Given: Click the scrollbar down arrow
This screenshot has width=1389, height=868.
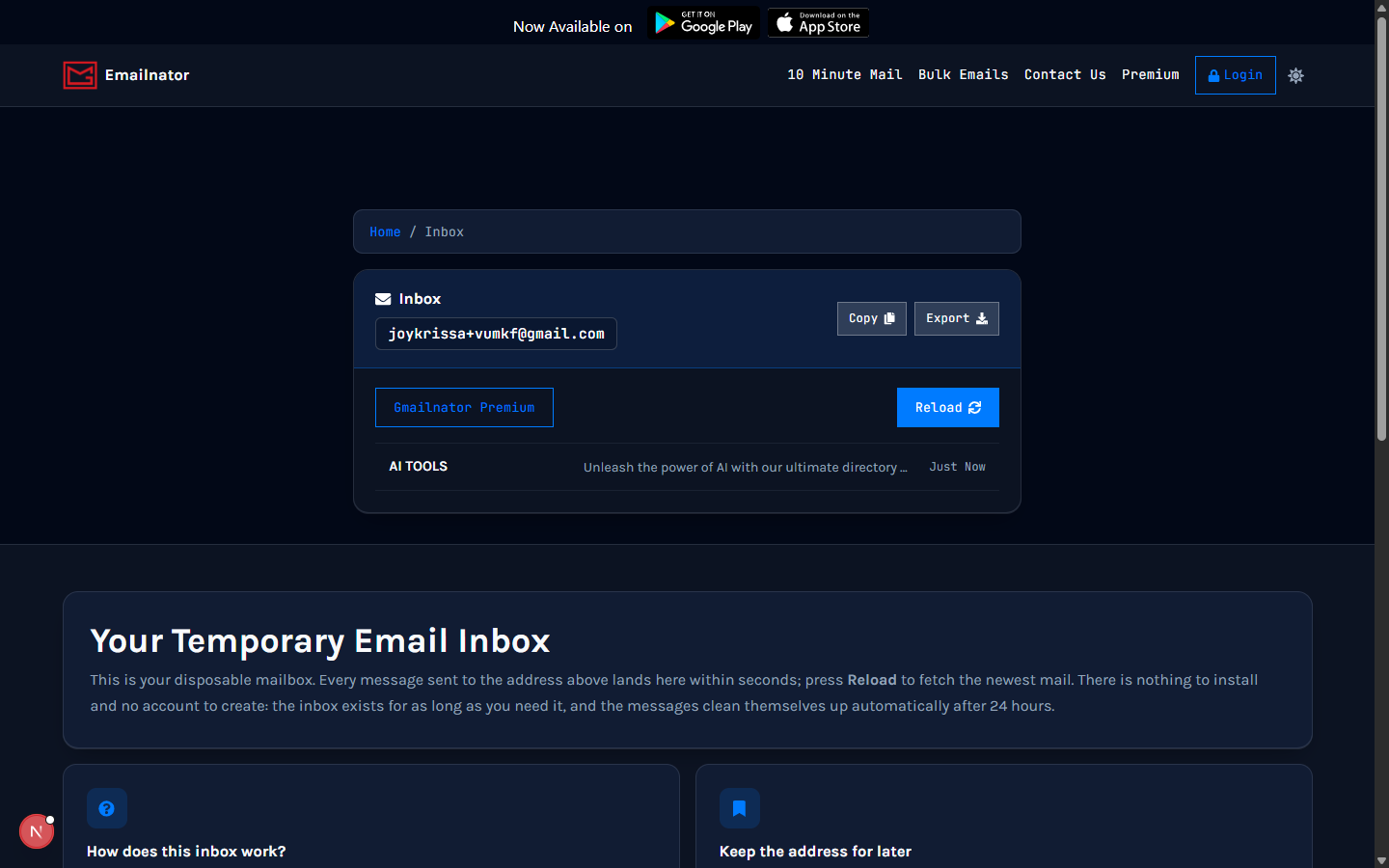Looking at the screenshot, I should (1381, 860).
